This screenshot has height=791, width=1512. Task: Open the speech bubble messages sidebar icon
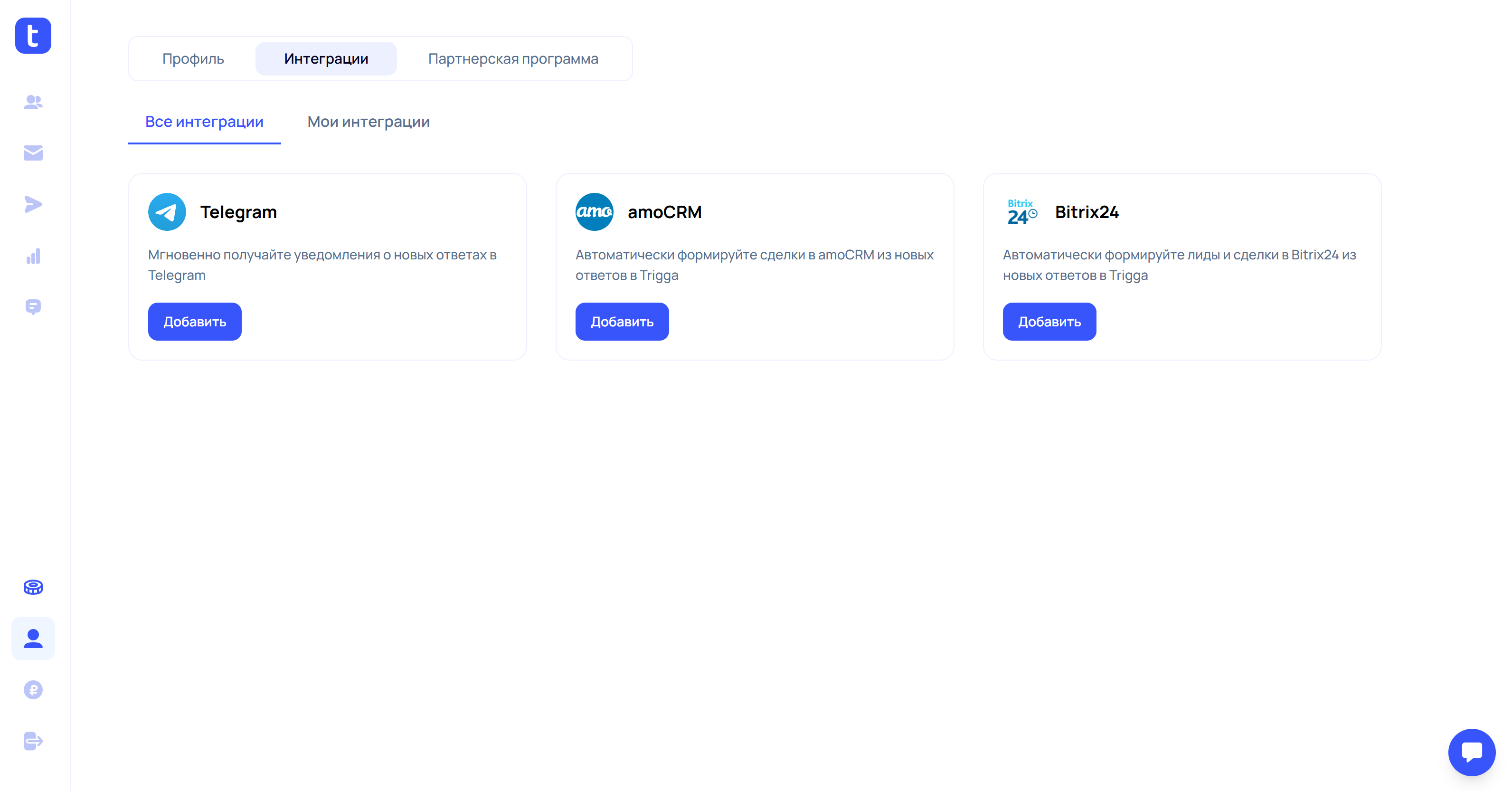(x=33, y=306)
